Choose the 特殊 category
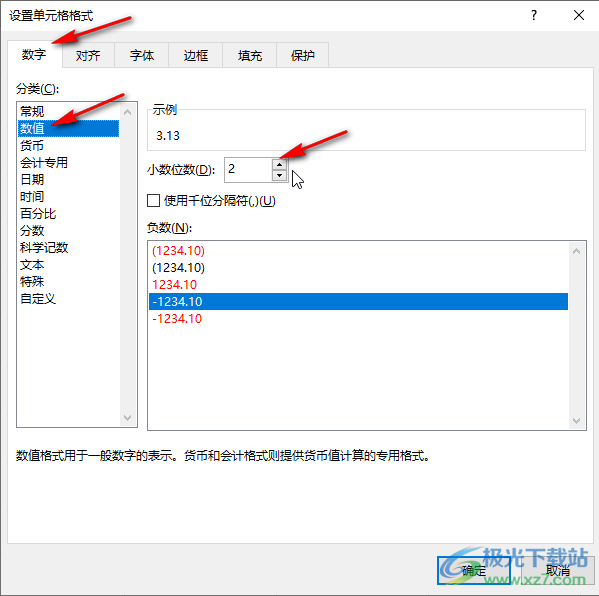 [x=69, y=281]
